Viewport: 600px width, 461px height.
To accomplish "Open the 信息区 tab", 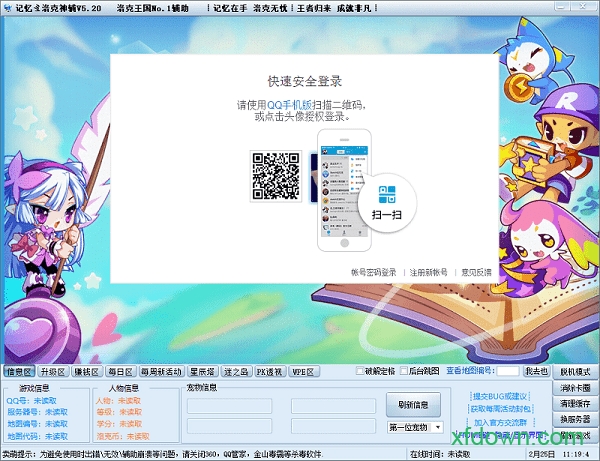I will [19, 371].
